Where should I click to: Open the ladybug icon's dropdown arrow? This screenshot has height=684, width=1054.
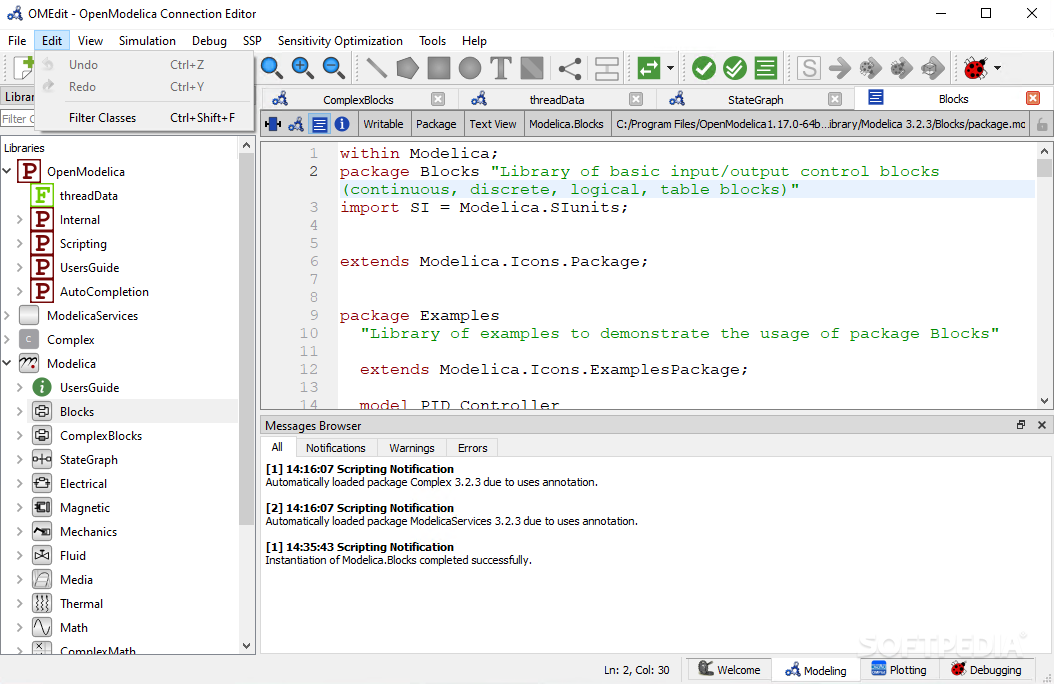tap(998, 68)
